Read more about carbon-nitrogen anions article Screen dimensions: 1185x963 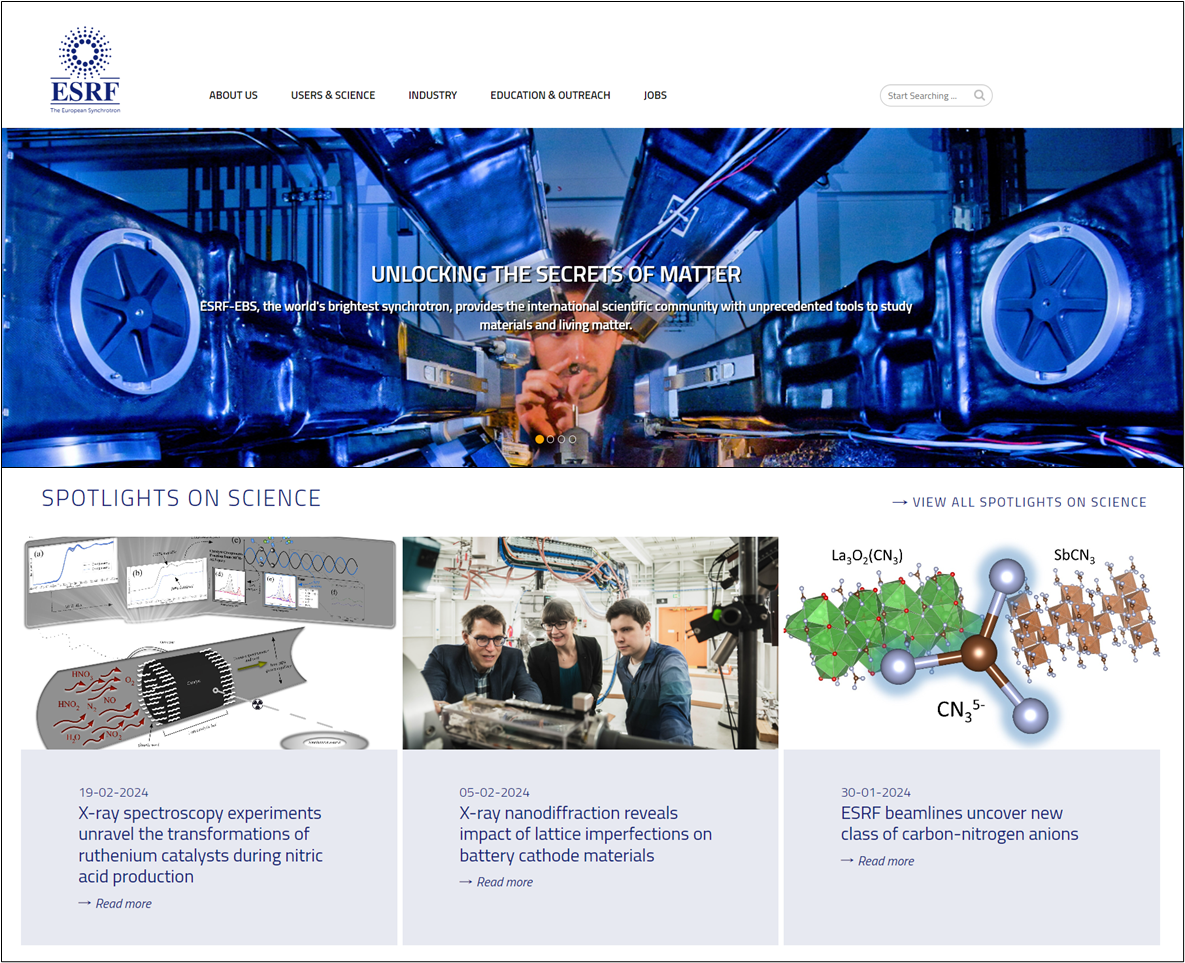pyautogui.click(x=885, y=861)
